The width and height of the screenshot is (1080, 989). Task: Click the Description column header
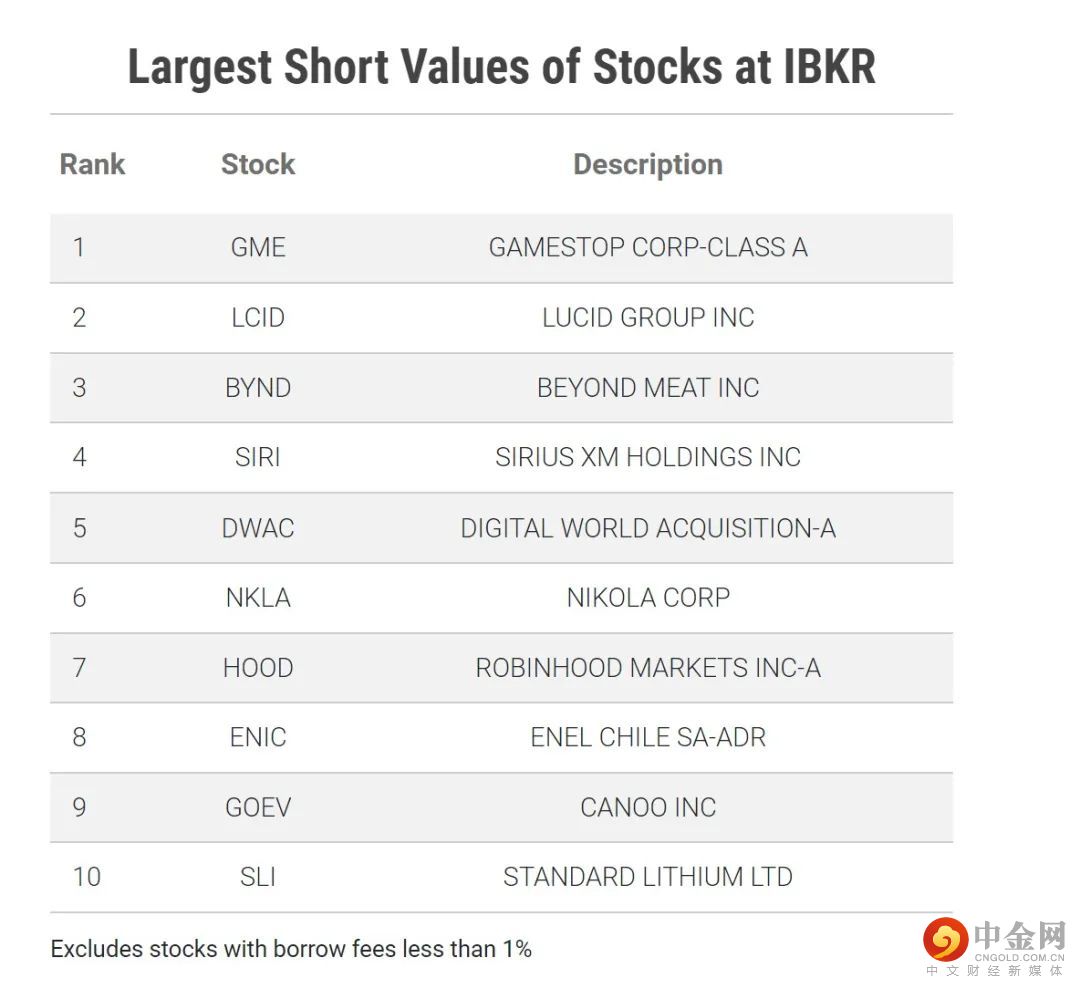[x=648, y=165]
